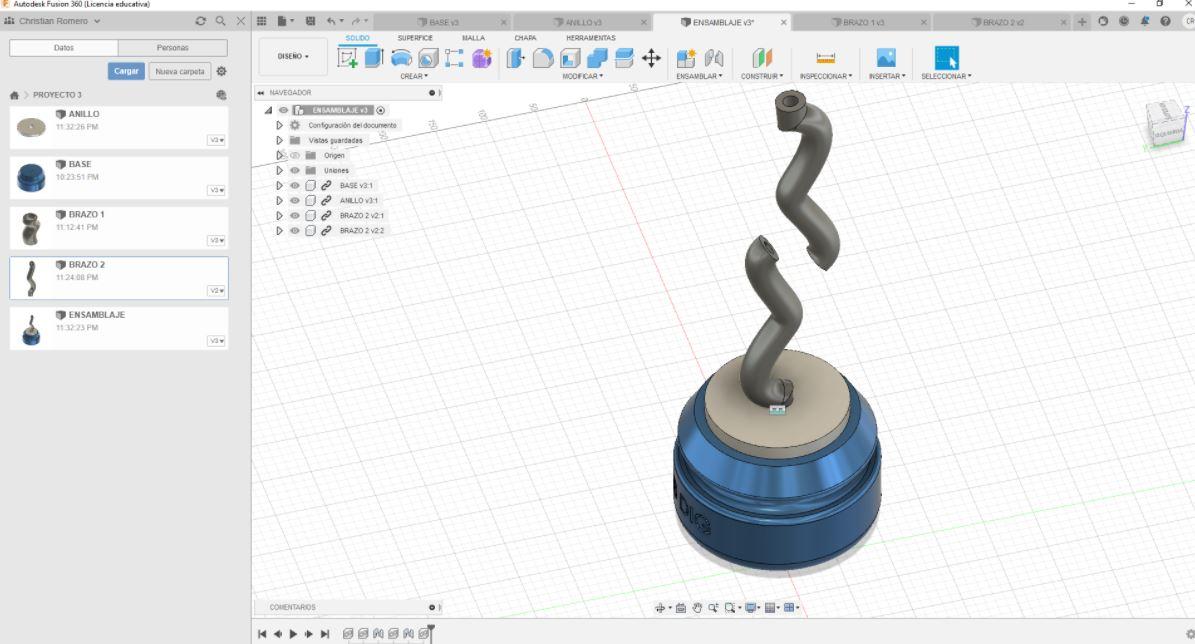
Task: Click the timeline Play button
Action: (x=293, y=633)
